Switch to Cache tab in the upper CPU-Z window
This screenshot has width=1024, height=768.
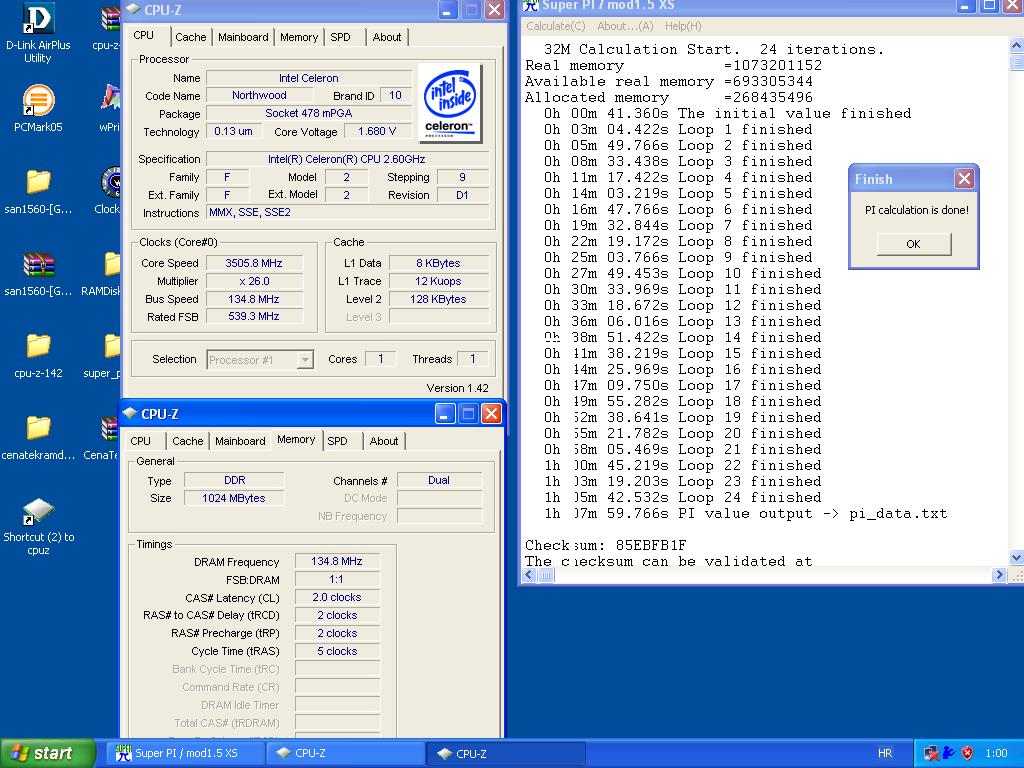tap(191, 37)
